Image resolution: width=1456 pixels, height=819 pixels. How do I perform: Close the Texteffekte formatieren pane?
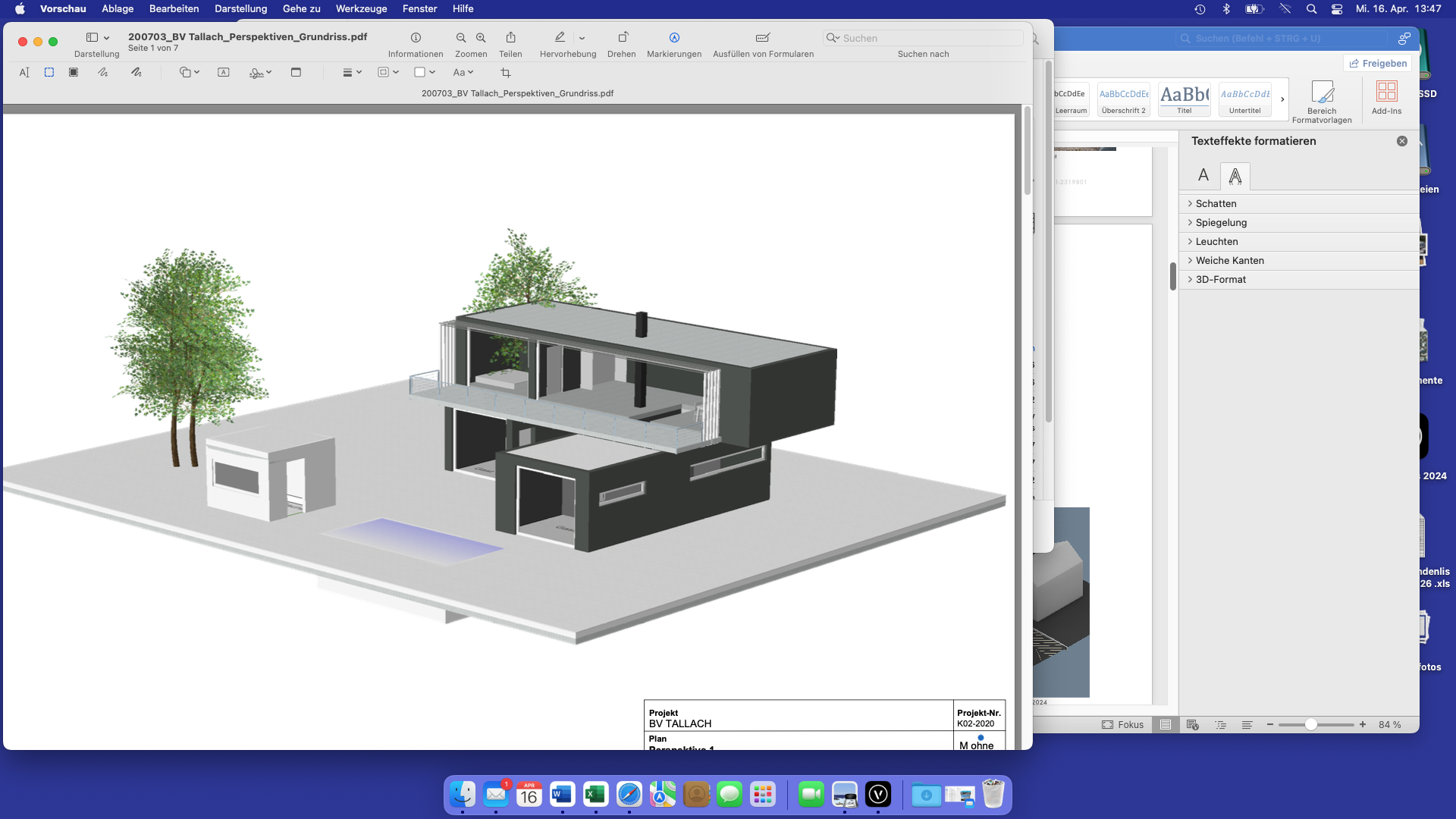pyautogui.click(x=1402, y=141)
